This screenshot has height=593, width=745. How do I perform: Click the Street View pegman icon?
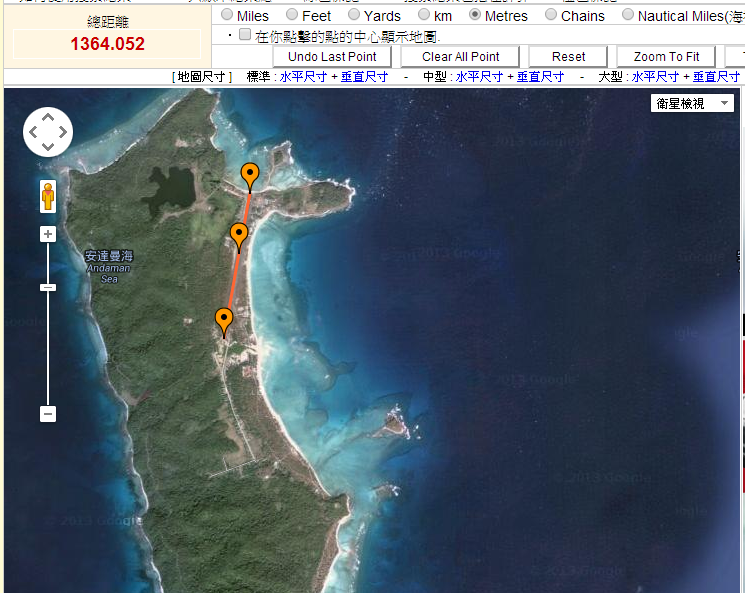(x=48, y=196)
